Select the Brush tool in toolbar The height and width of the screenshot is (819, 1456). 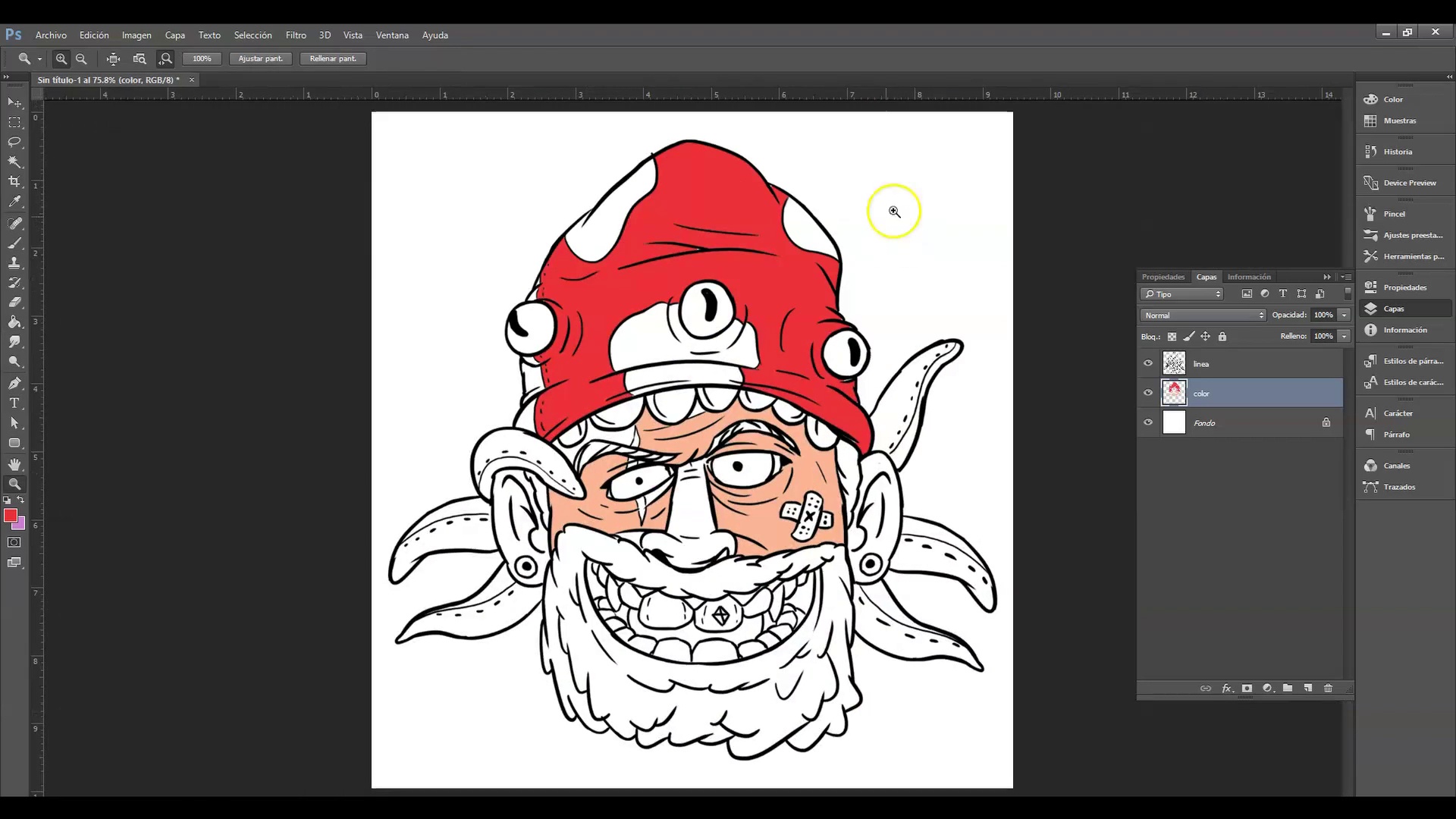point(14,243)
